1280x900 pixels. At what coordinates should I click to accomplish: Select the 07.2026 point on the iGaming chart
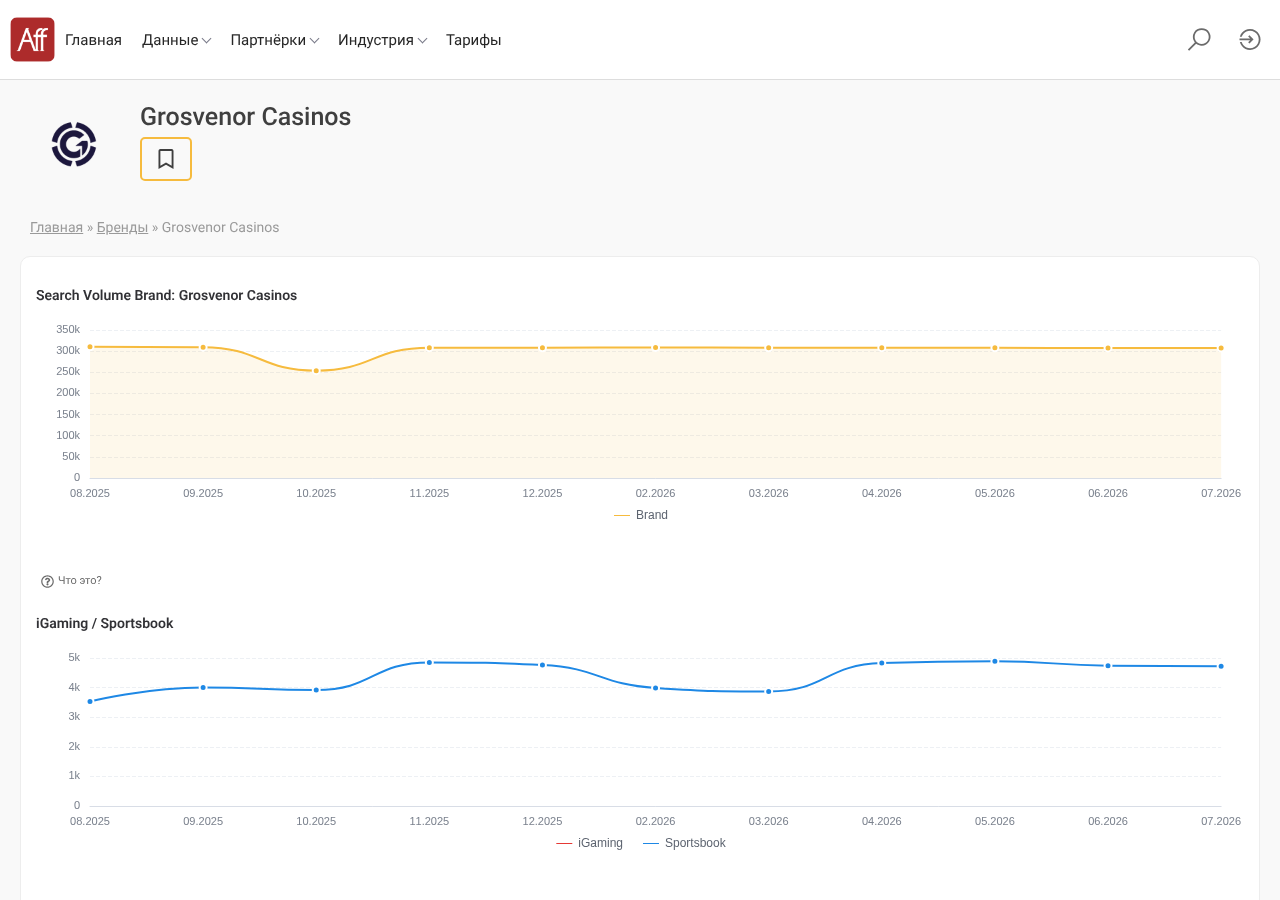[x=1221, y=666]
